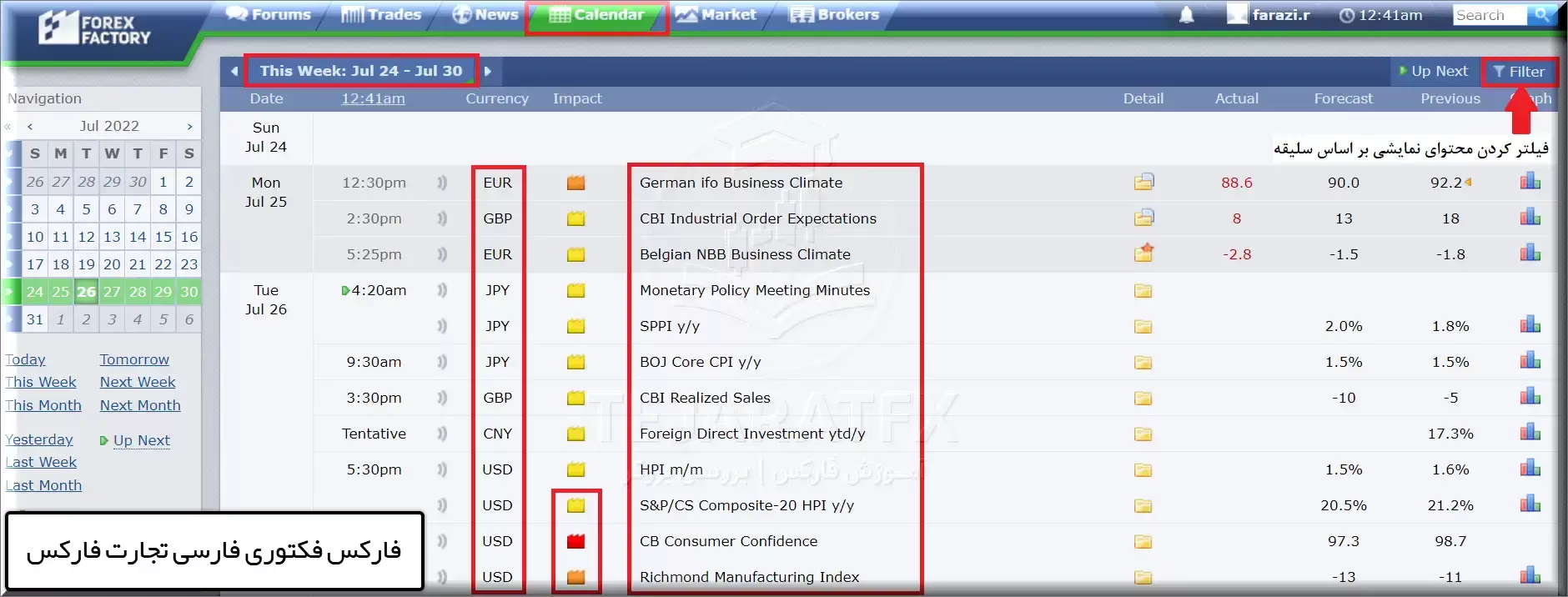Click the Forex Factory logo
The image size is (1568, 597).
point(95,29)
